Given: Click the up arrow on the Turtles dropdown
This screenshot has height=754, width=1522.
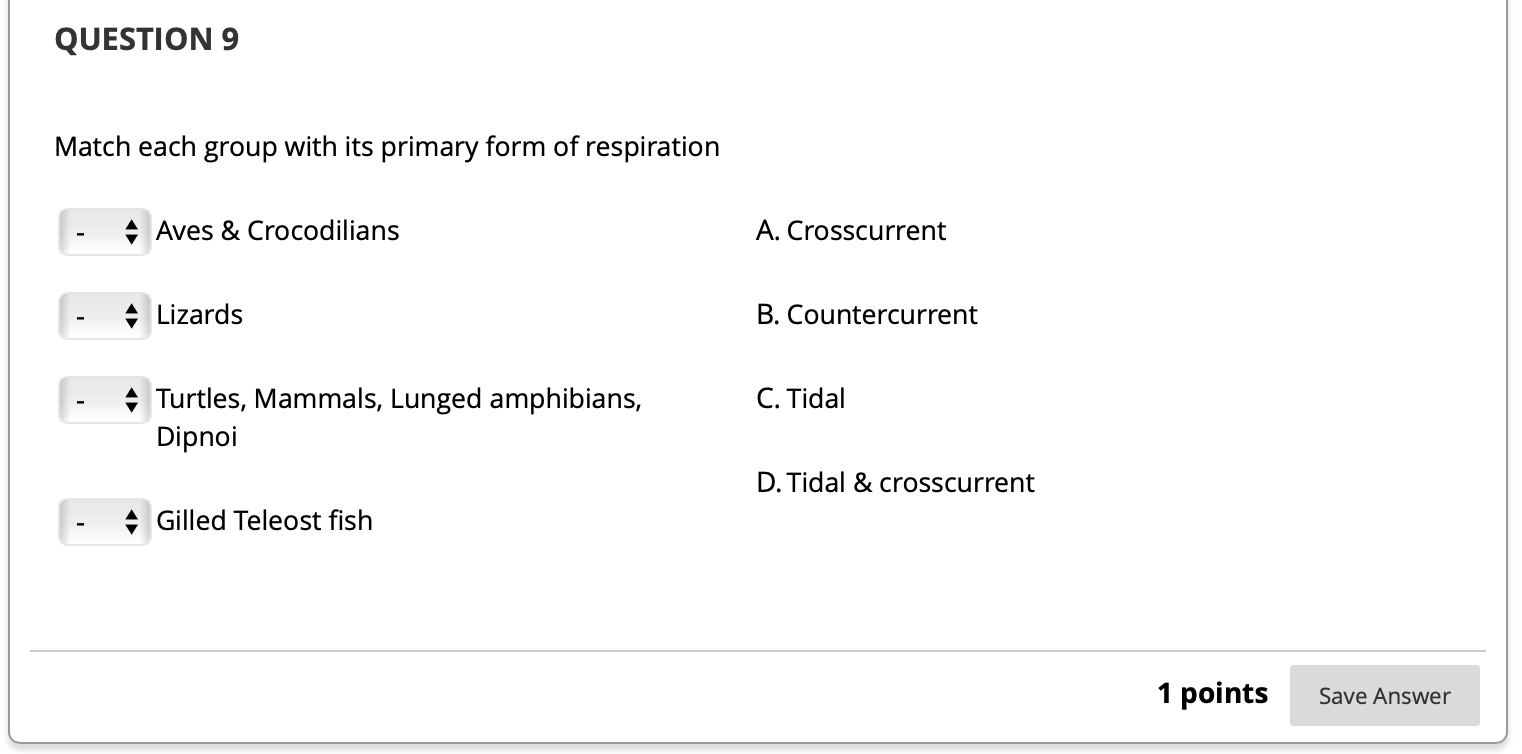Looking at the screenshot, I should click(x=132, y=393).
